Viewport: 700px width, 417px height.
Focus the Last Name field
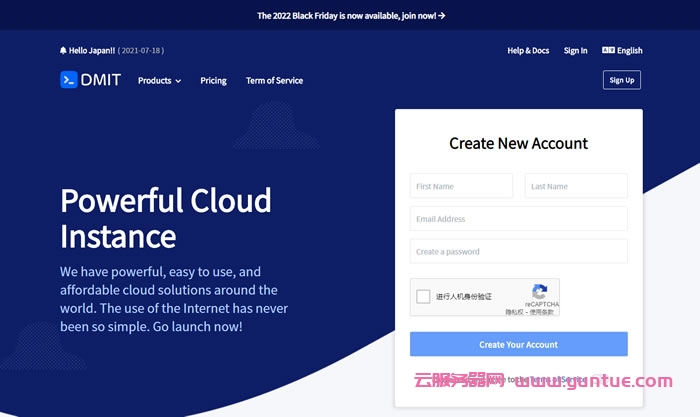576,186
